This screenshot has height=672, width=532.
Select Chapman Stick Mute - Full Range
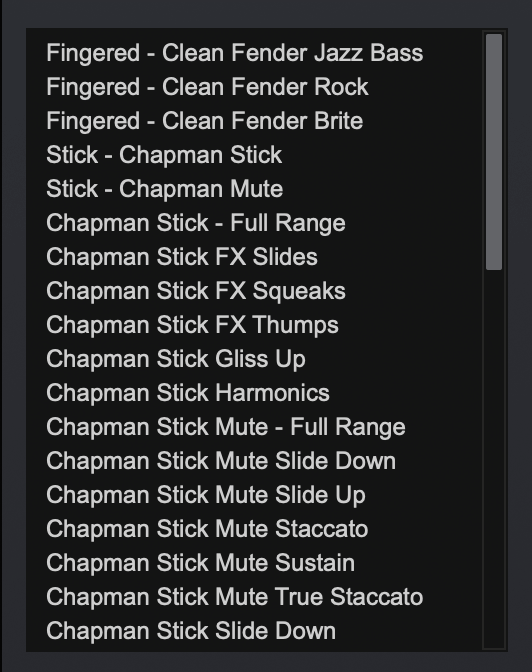click(x=225, y=427)
